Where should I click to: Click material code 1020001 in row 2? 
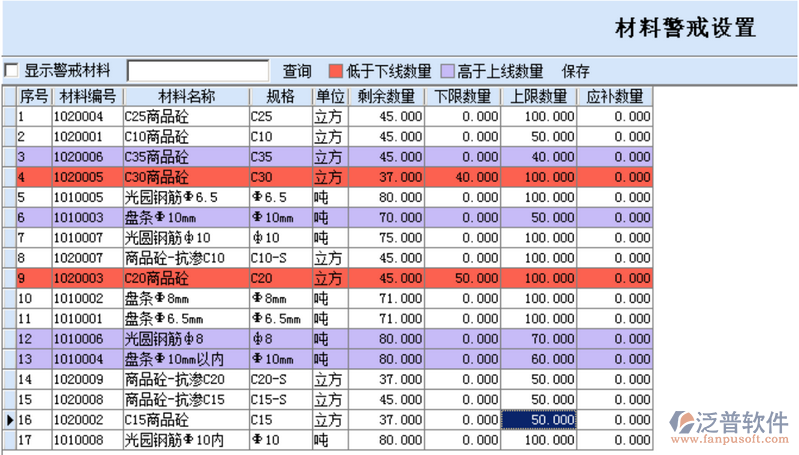coord(88,137)
